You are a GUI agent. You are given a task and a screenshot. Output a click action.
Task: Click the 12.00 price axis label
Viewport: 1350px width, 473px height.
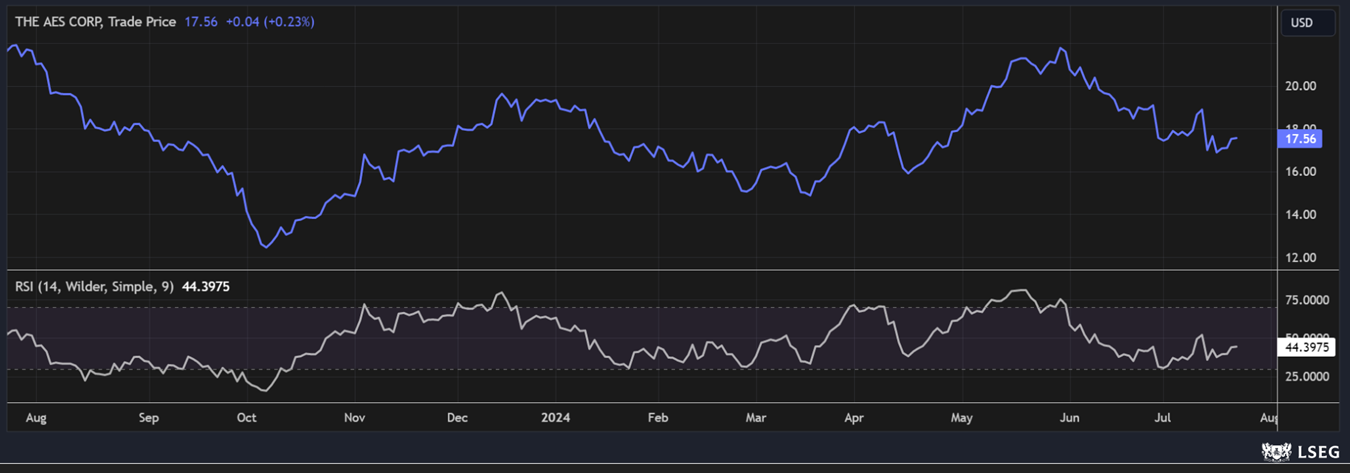[x=1301, y=258]
